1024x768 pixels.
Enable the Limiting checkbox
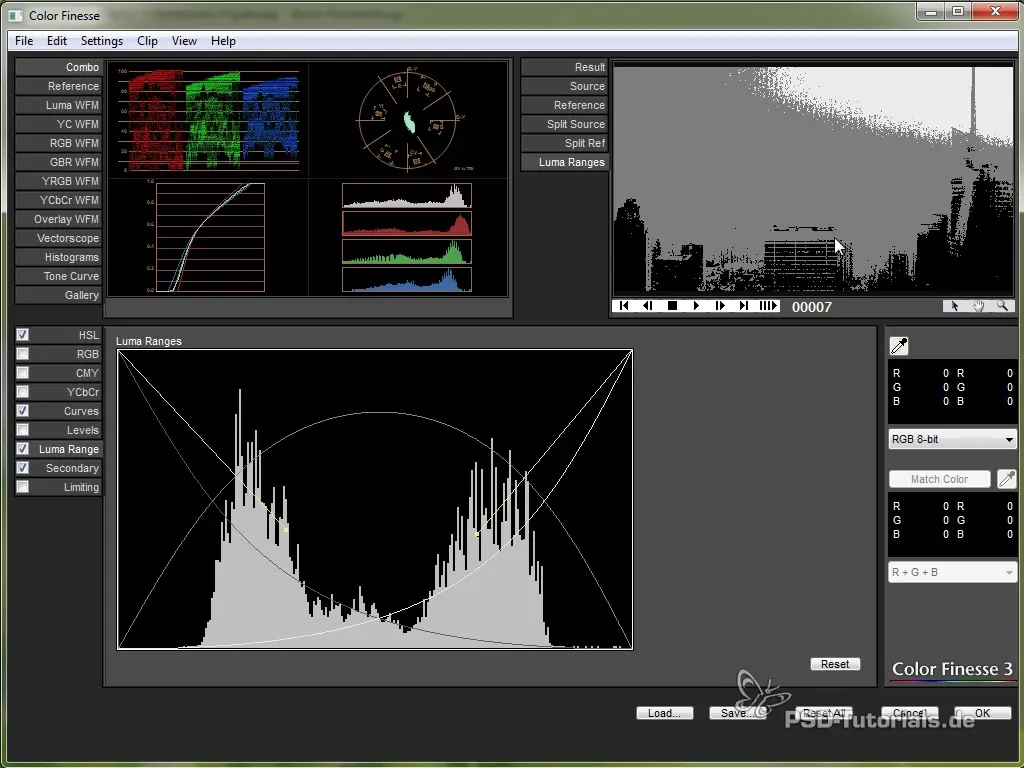tap(23, 487)
